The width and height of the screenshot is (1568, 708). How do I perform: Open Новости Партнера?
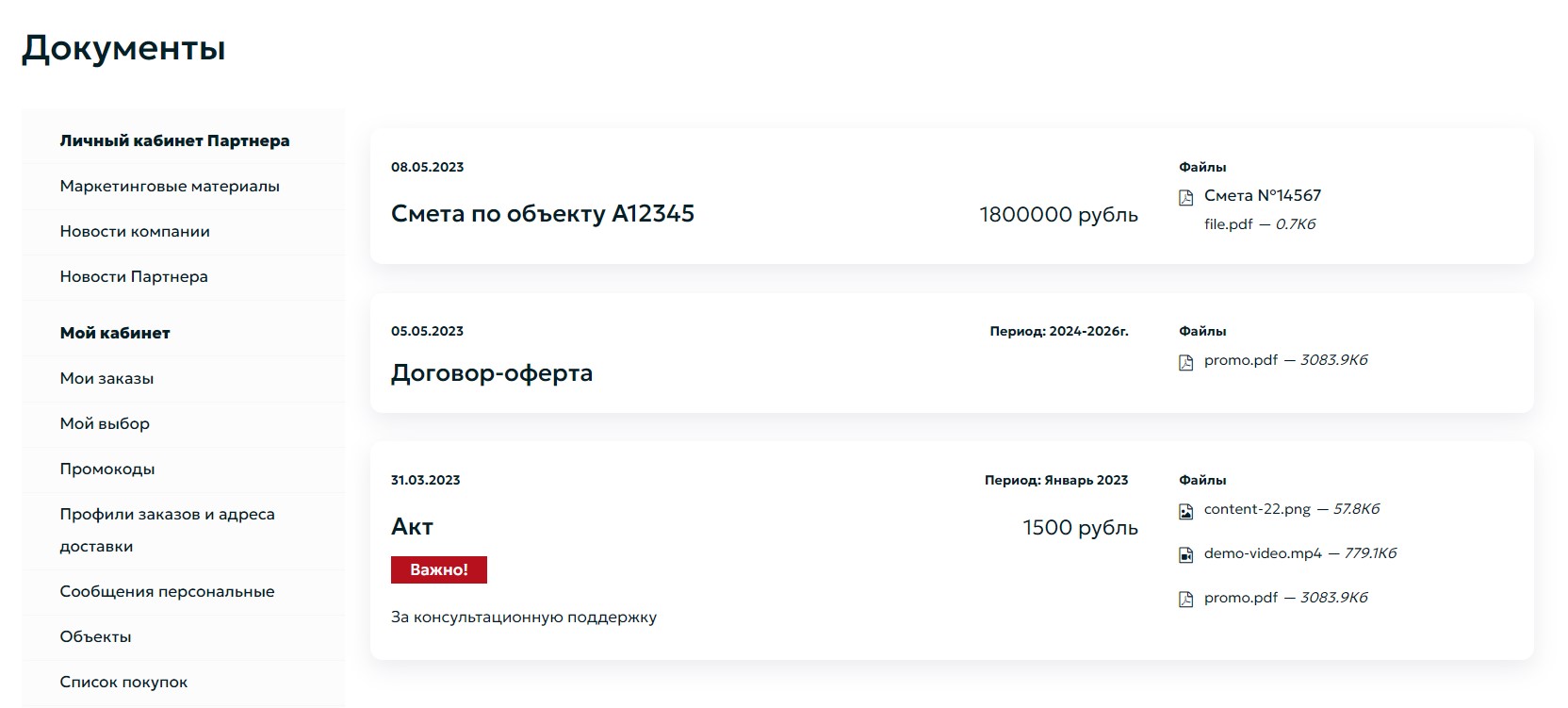135,276
